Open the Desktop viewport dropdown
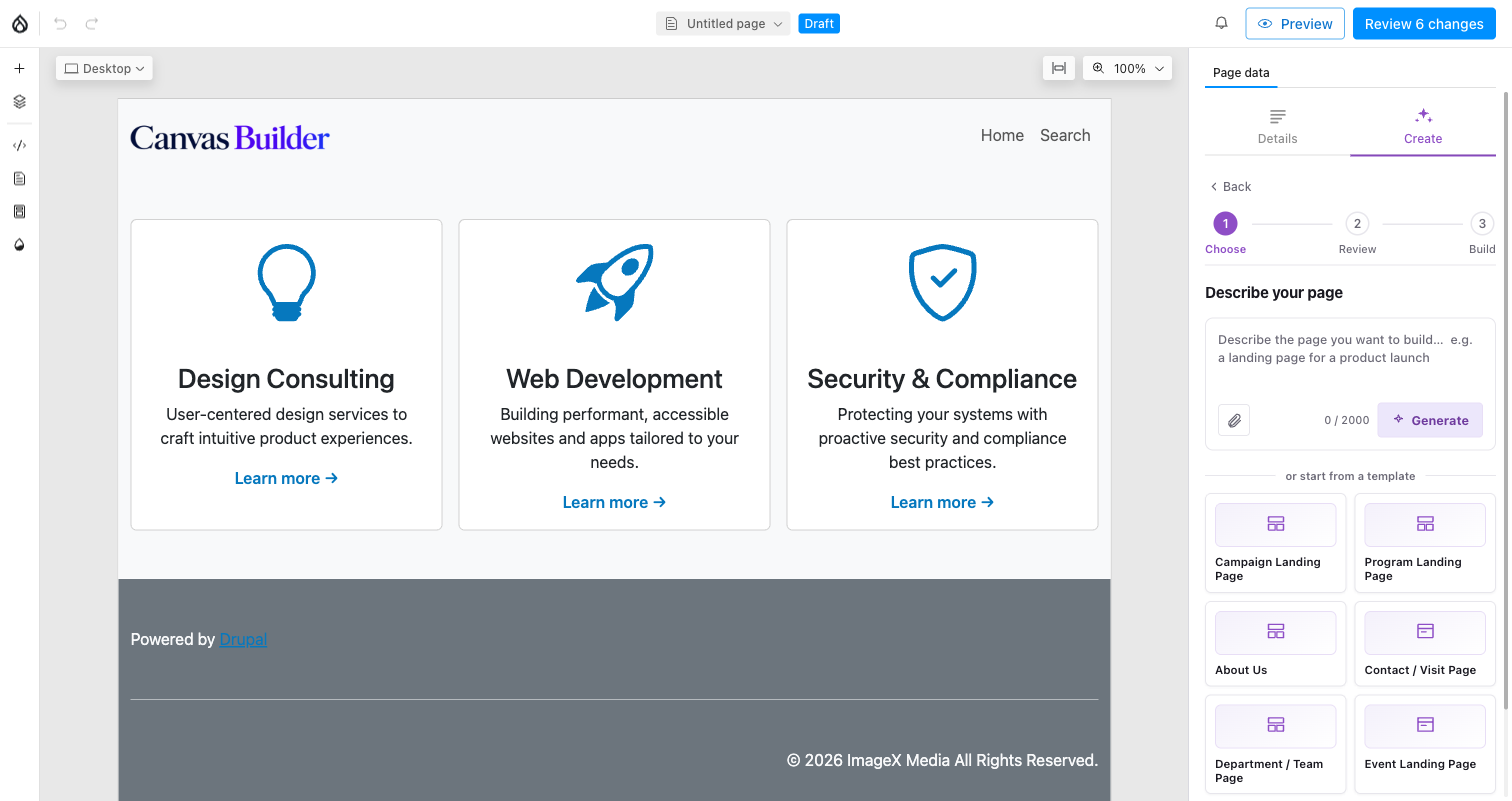Image resolution: width=1512 pixels, height=801 pixels. (104, 68)
